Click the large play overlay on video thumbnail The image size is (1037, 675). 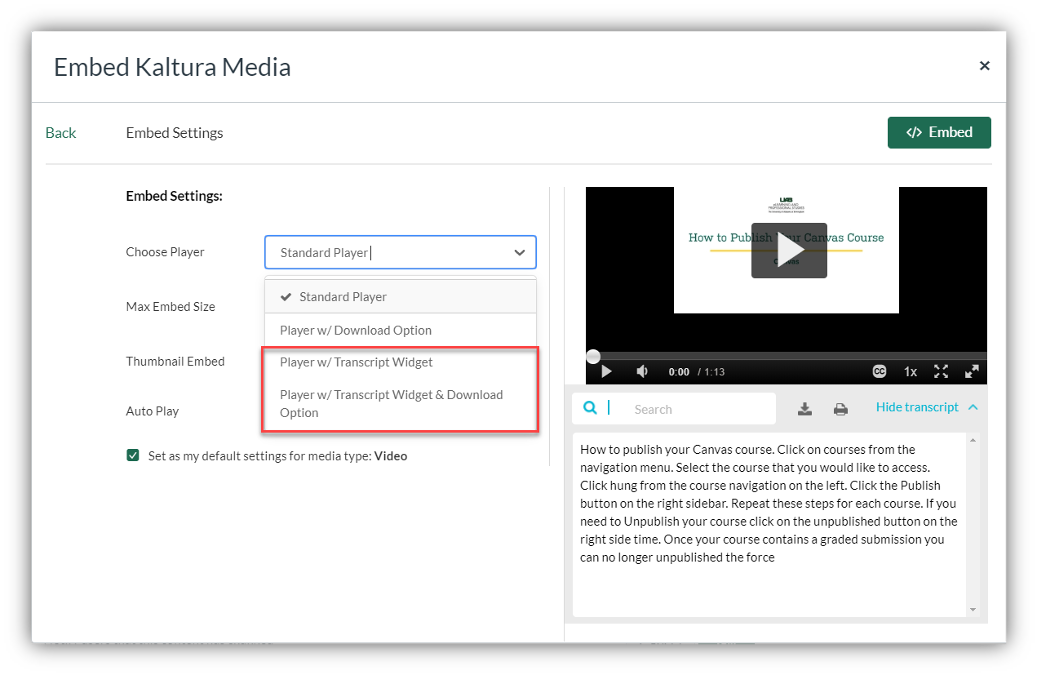[789, 250]
